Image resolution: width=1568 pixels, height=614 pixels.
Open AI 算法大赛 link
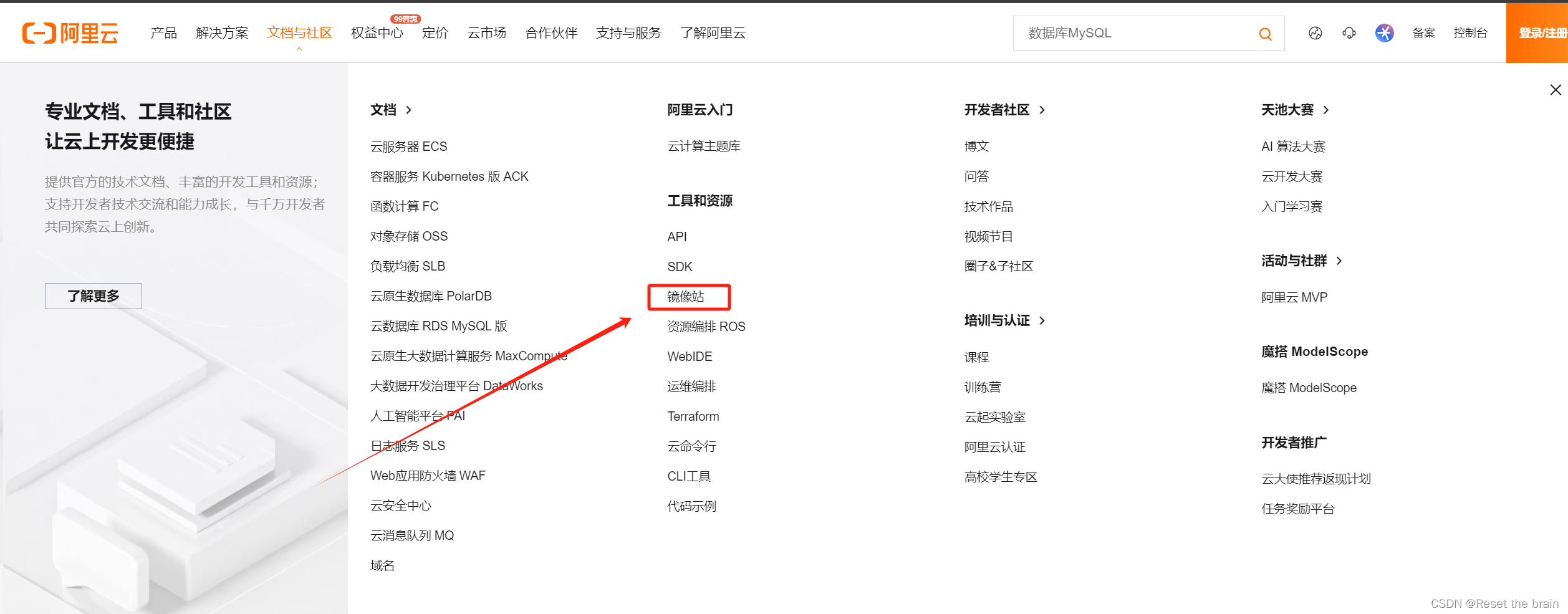point(1293,146)
